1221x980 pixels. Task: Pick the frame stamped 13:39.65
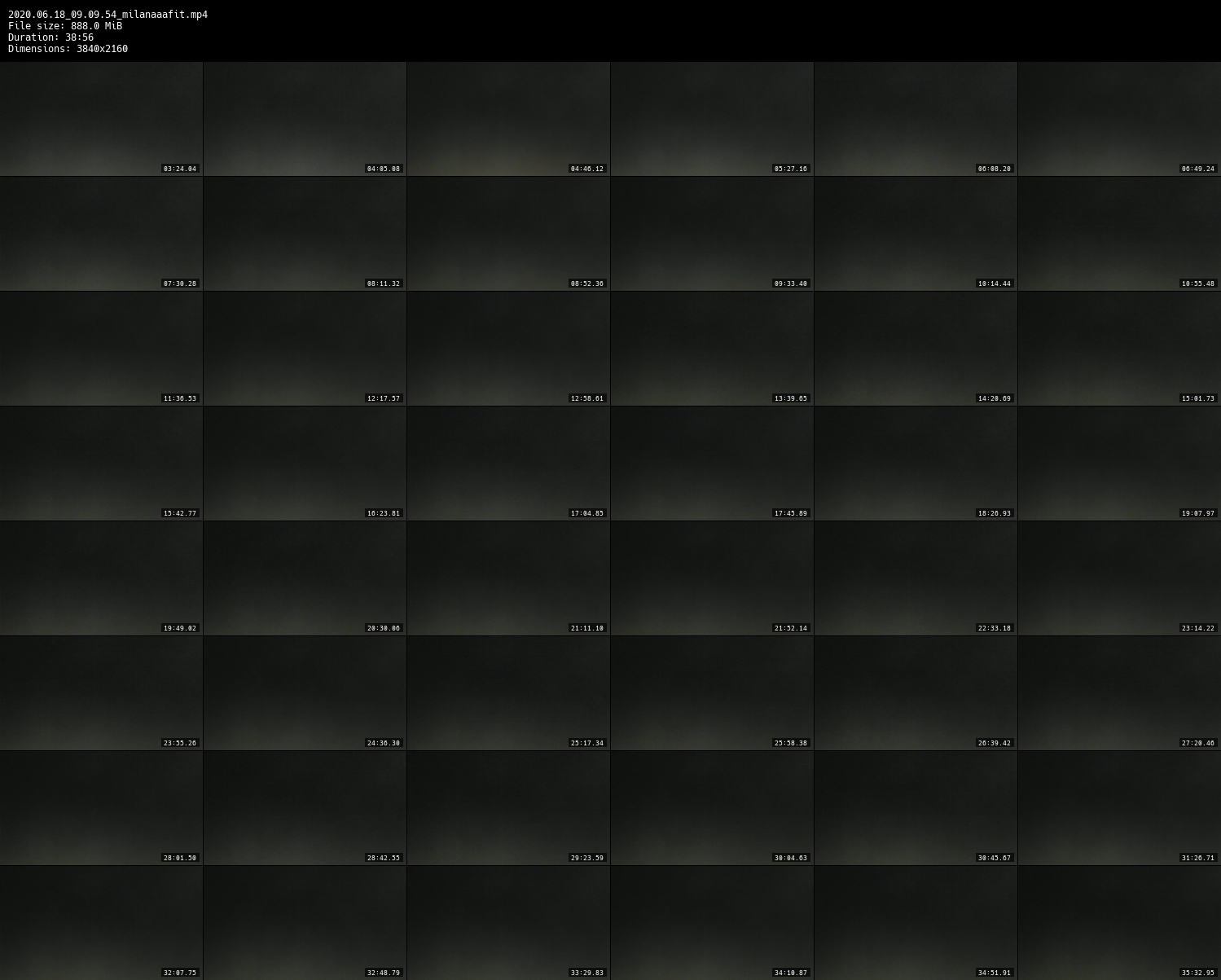pyautogui.click(x=712, y=349)
